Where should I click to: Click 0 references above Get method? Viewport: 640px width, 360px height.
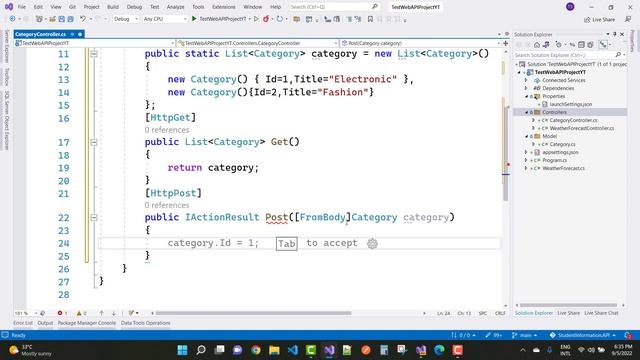click(x=167, y=130)
